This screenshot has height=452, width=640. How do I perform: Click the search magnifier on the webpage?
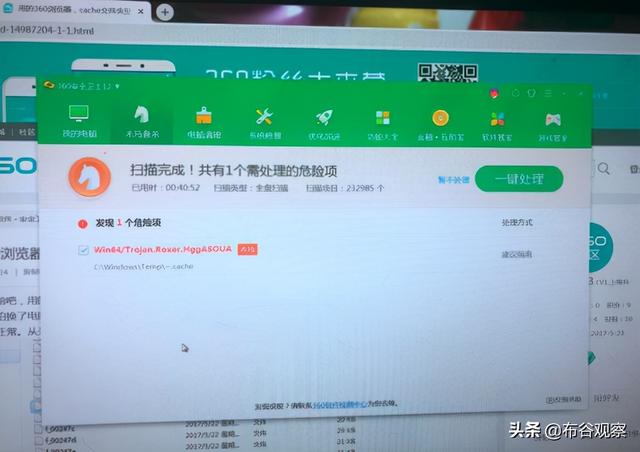coord(604,168)
